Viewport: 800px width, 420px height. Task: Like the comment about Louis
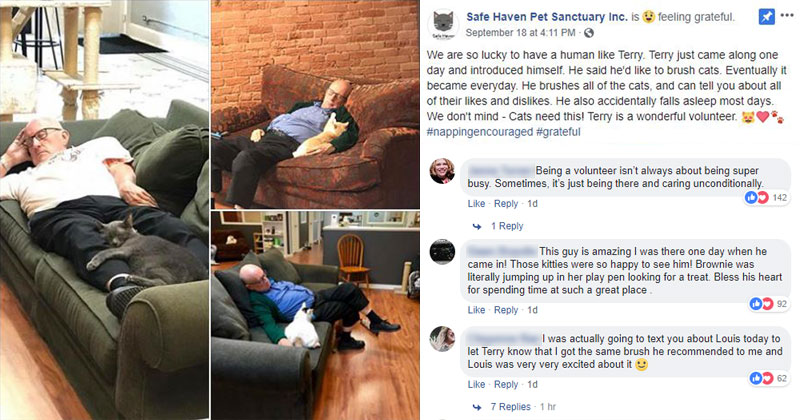(x=476, y=384)
